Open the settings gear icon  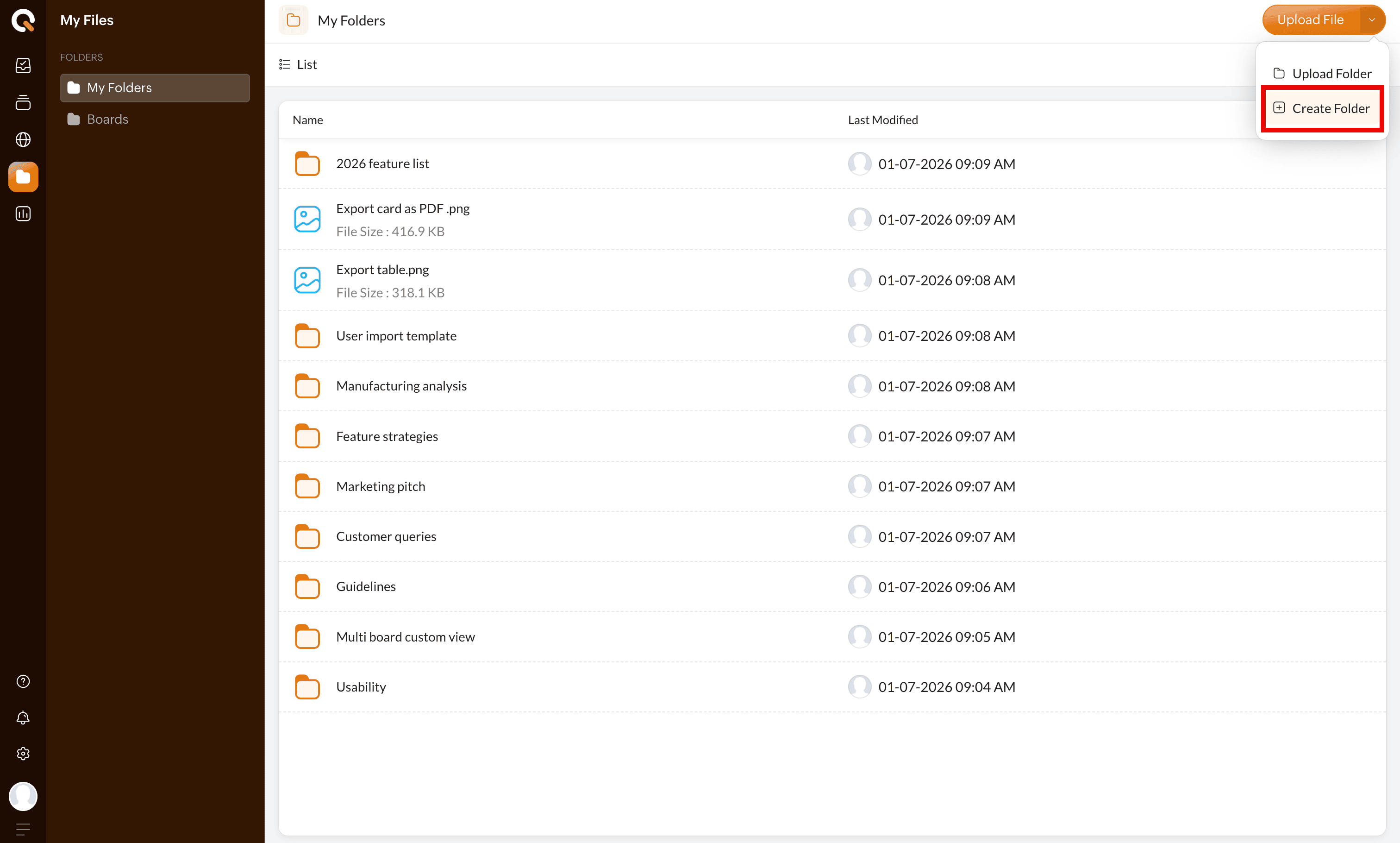[23, 754]
